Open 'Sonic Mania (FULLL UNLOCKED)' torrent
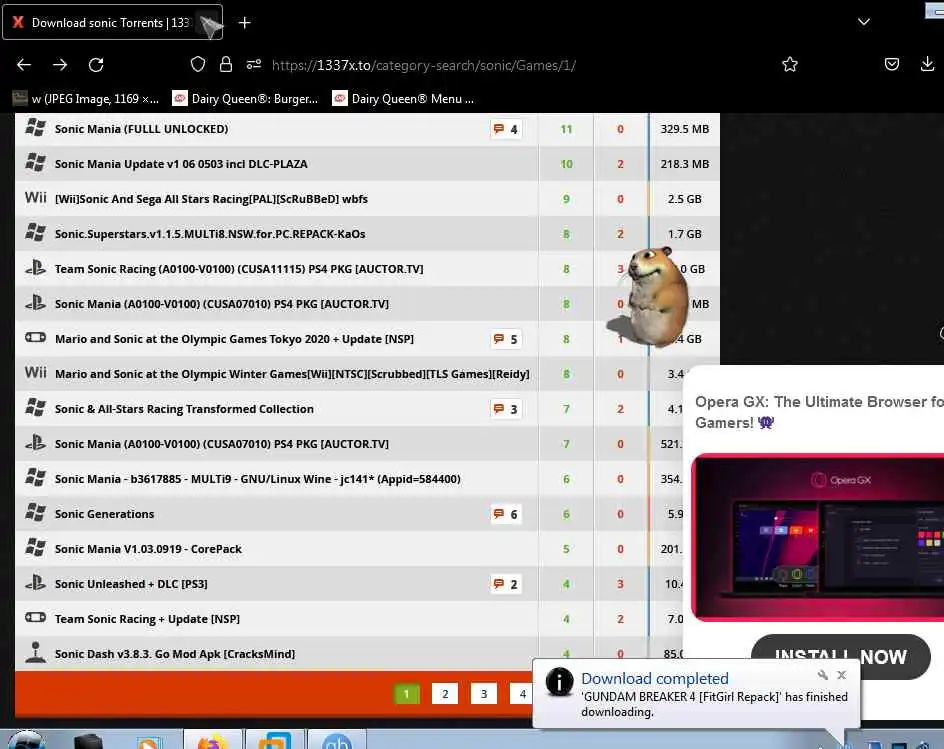 [141, 129]
